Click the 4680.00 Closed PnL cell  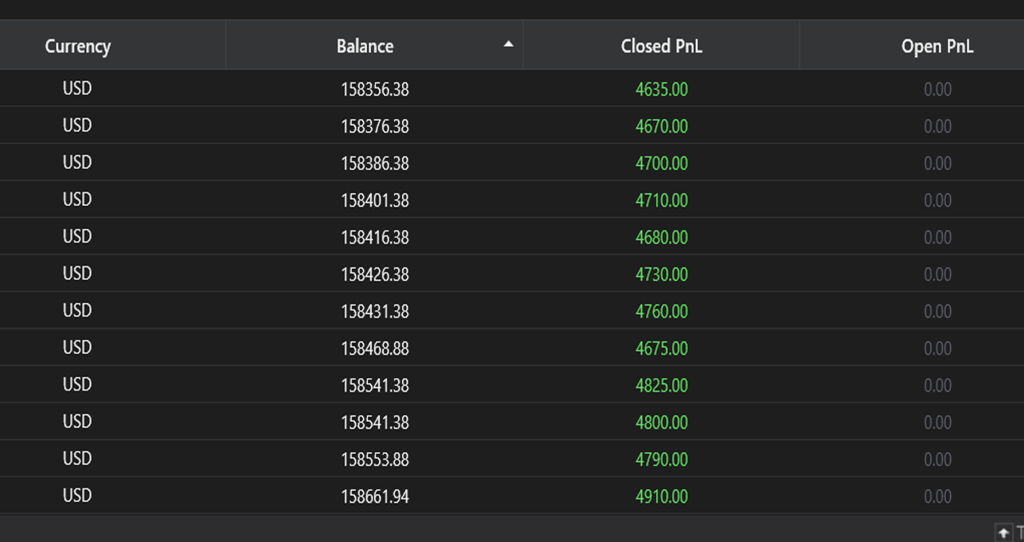[x=661, y=238]
